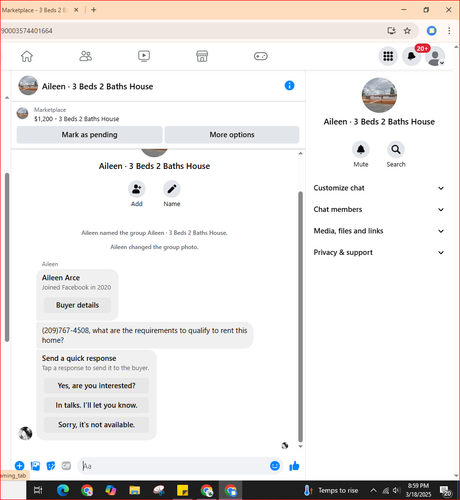The height and width of the screenshot is (500, 460).
Task: Send a thumbs-up like
Action: coord(294,466)
